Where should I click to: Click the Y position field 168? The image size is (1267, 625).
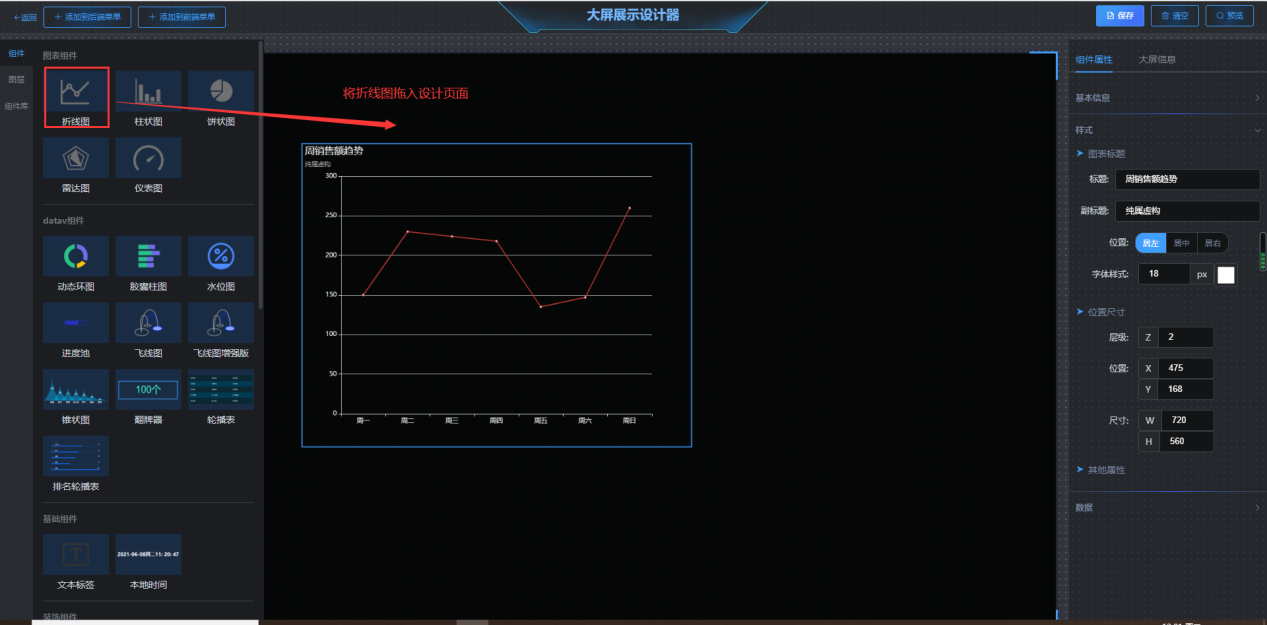point(1186,389)
